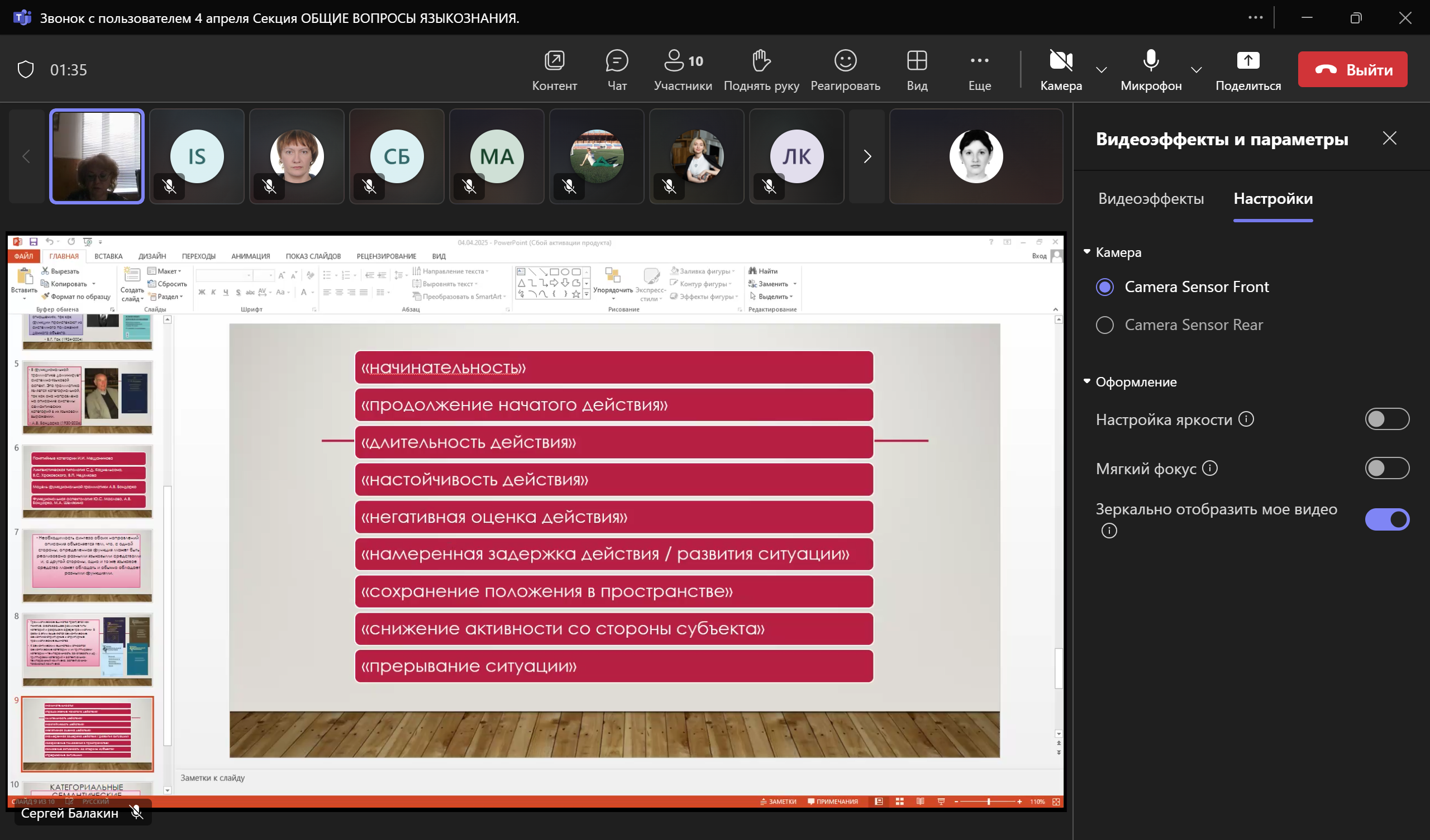Image resolution: width=1430 pixels, height=840 pixels.
Task: Click the Share (Поделиться) screen button
Action: pyautogui.click(x=1248, y=70)
